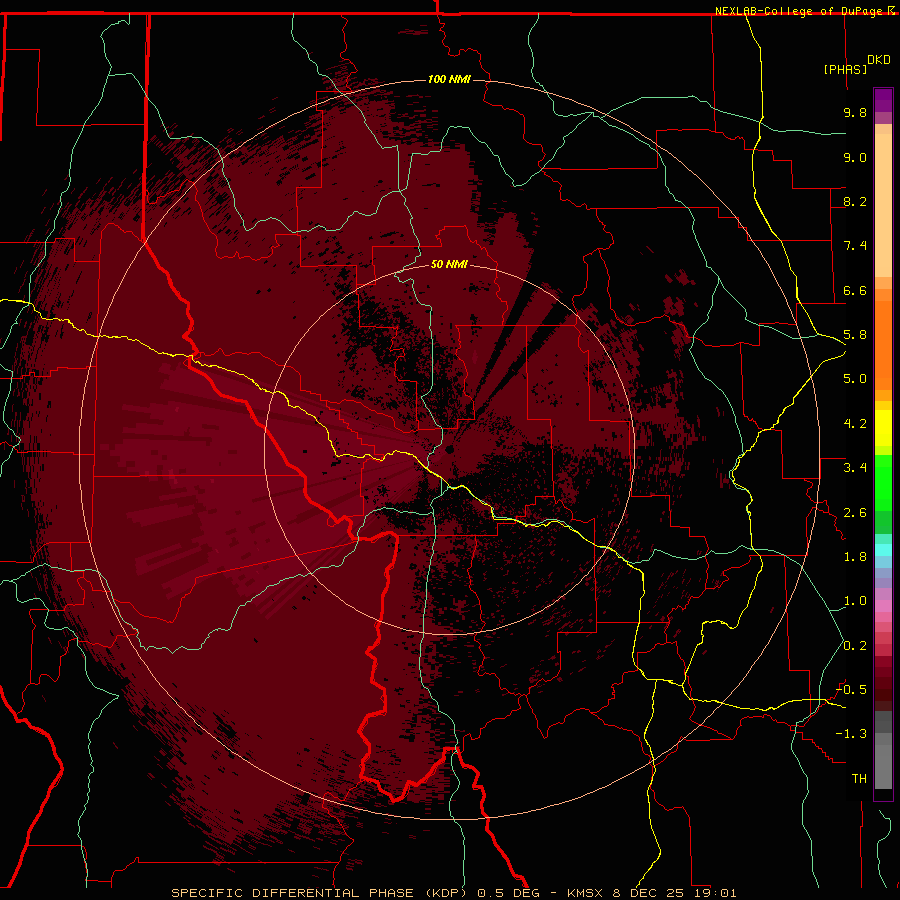Pick the pink segment of the color bar
Screen dimensions: 900x900
click(883, 606)
